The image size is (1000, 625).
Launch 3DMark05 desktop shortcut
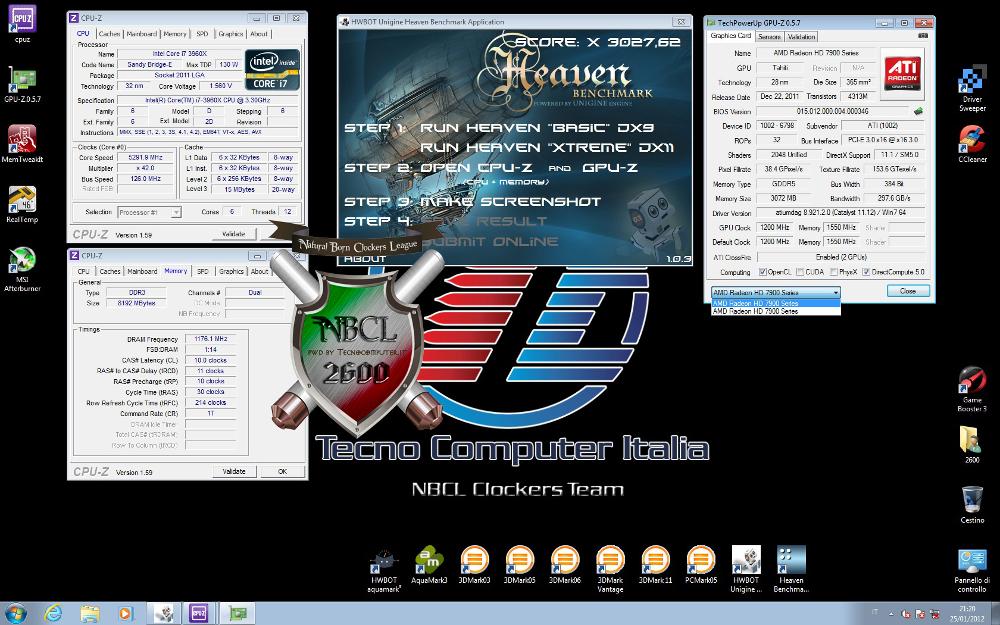[520, 565]
